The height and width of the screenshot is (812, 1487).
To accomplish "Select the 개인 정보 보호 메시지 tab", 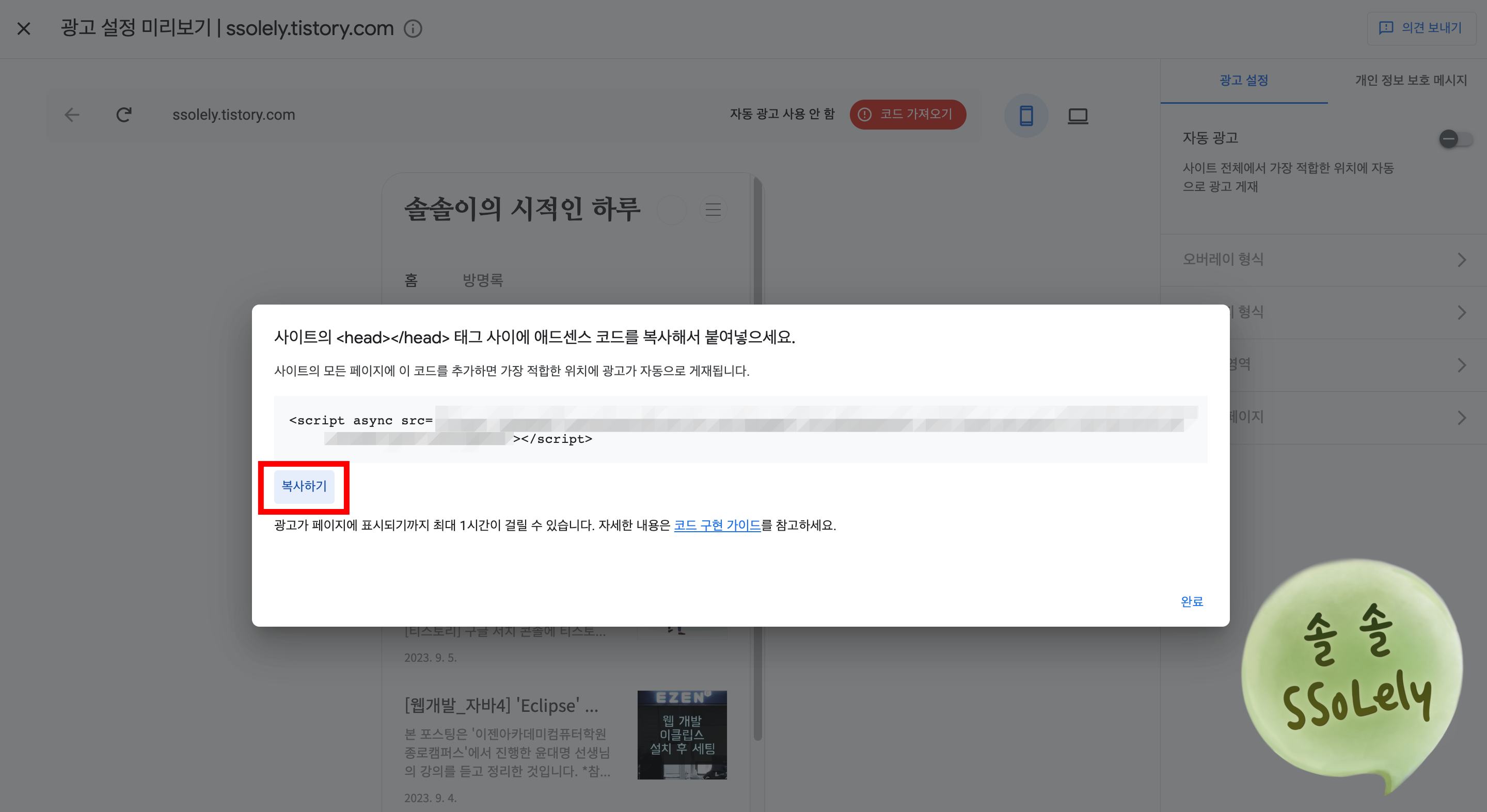I will [x=1411, y=80].
